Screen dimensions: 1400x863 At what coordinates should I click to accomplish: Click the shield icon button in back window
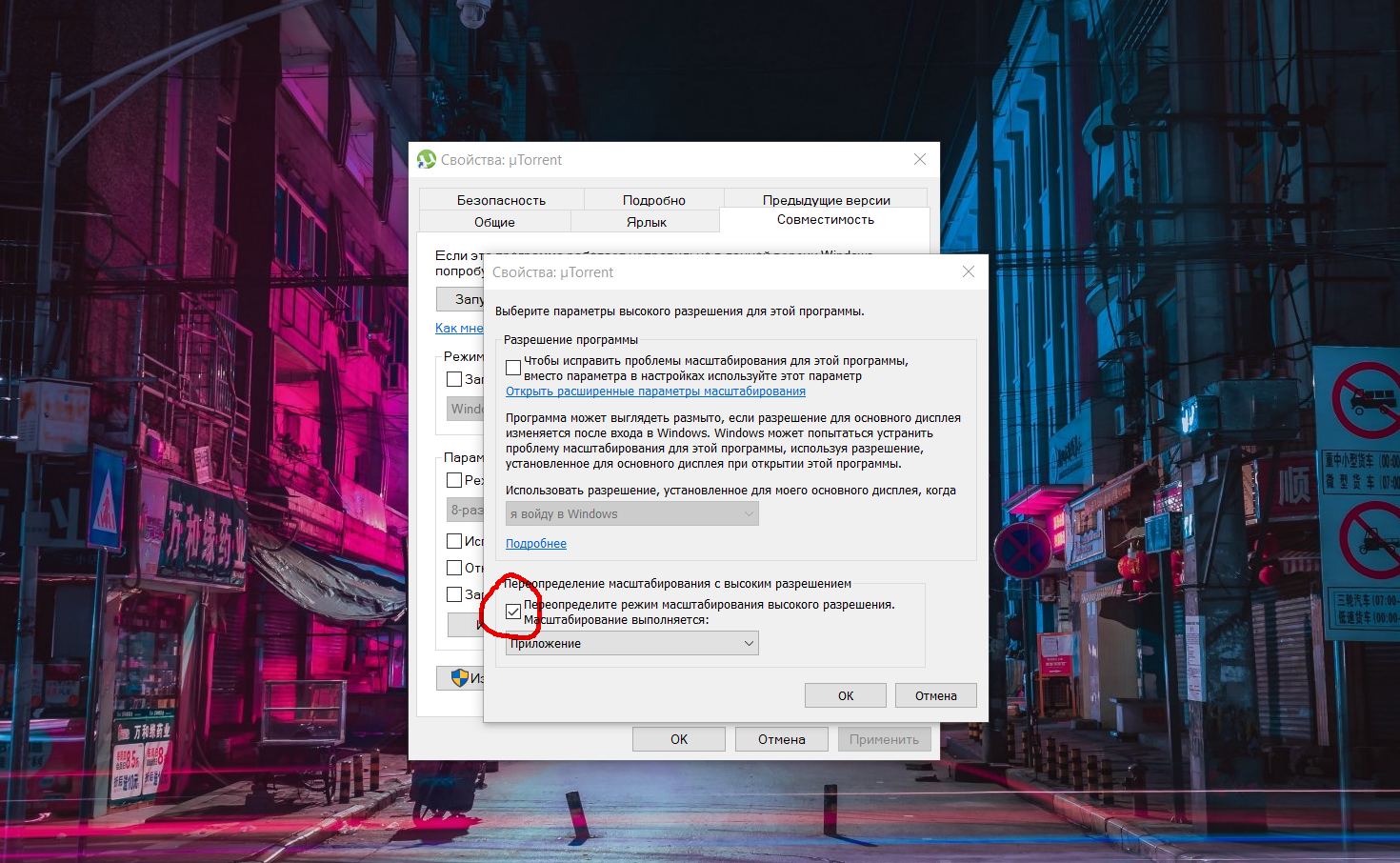pyautogui.click(x=461, y=677)
